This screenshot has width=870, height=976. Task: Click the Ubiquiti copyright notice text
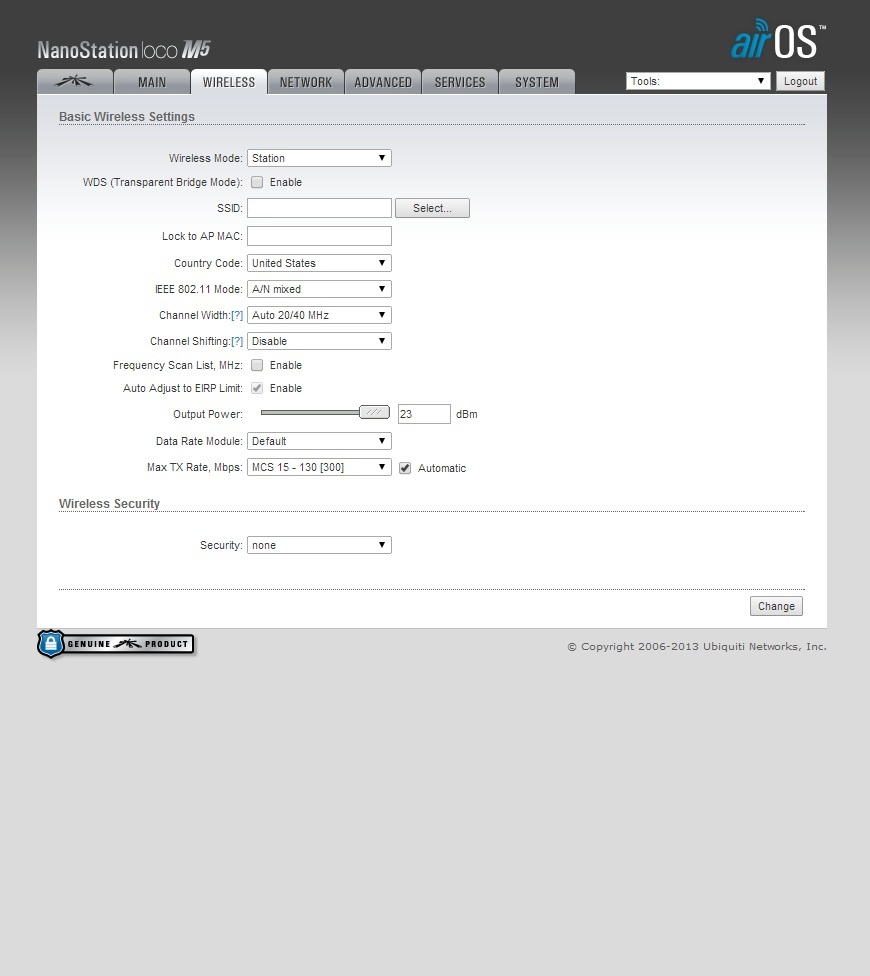click(x=697, y=647)
